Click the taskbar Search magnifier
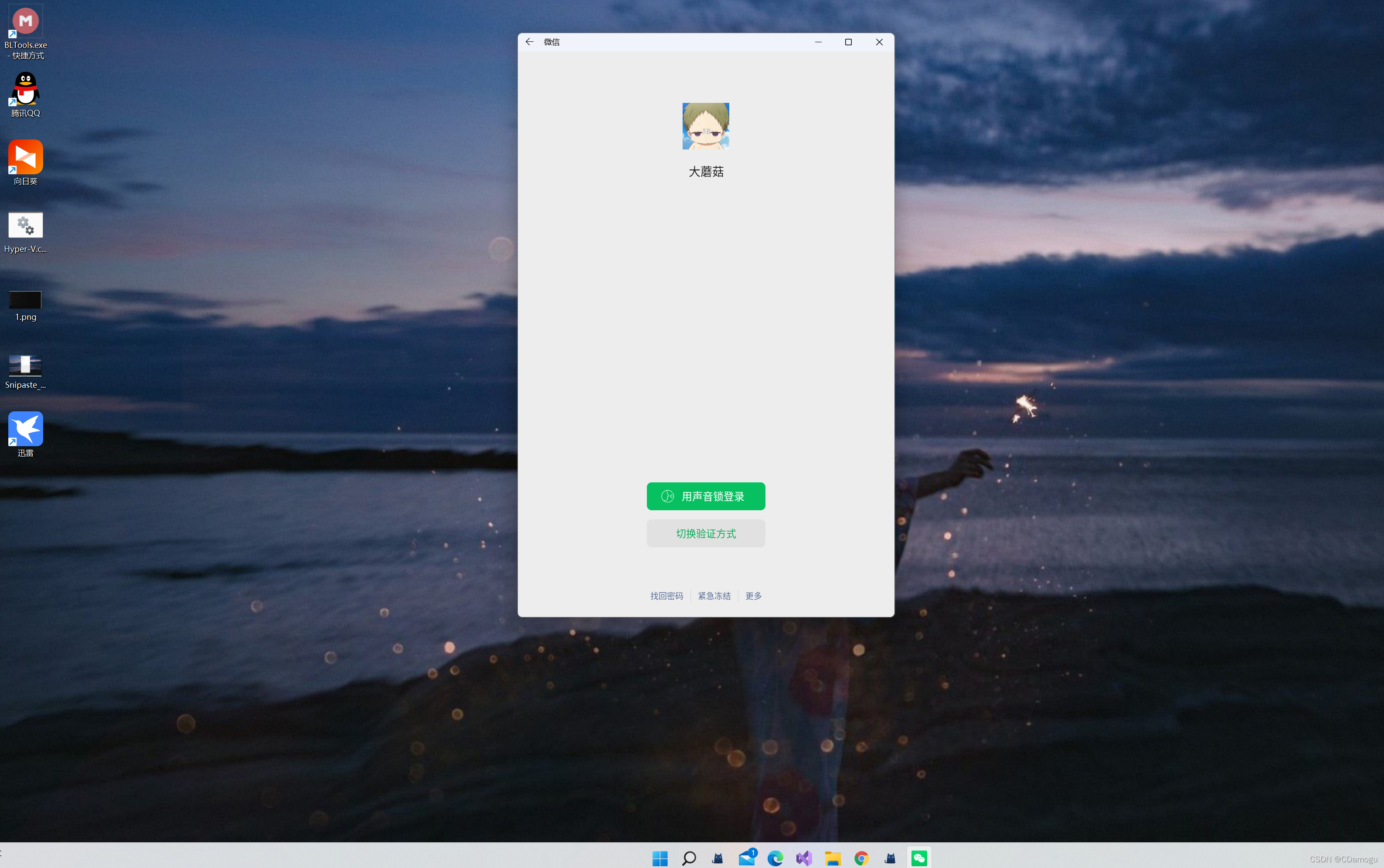Viewport: 1384px width, 868px height. [689, 858]
